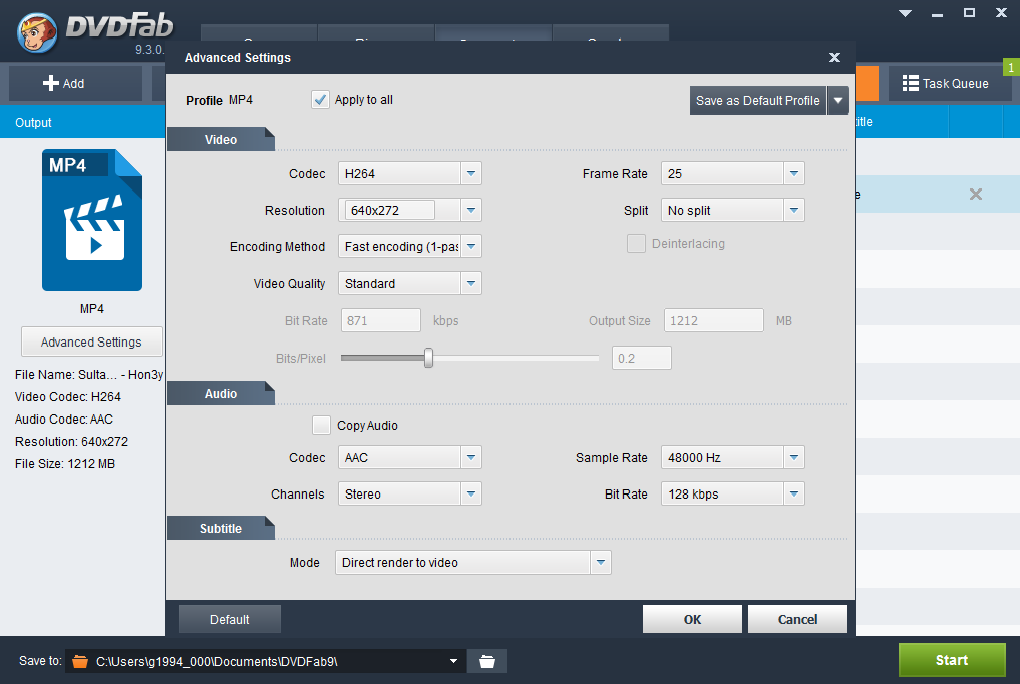Open the Save as Default Profile arrow menu

[838, 100]
